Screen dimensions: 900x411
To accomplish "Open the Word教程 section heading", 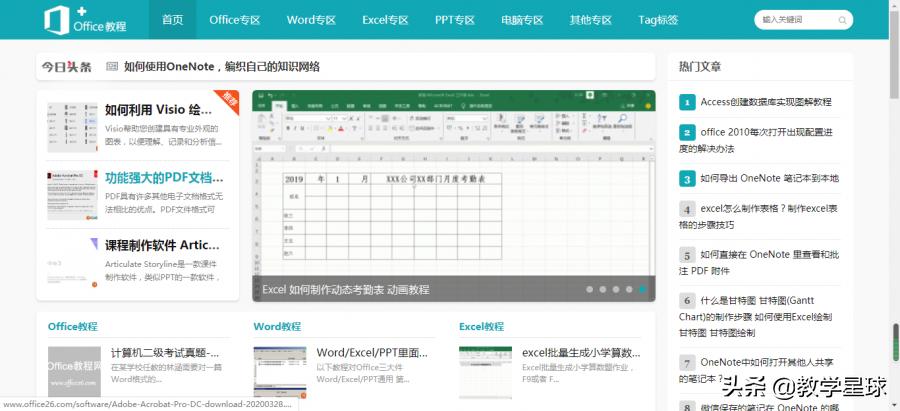I will click(x=277, y=327).
